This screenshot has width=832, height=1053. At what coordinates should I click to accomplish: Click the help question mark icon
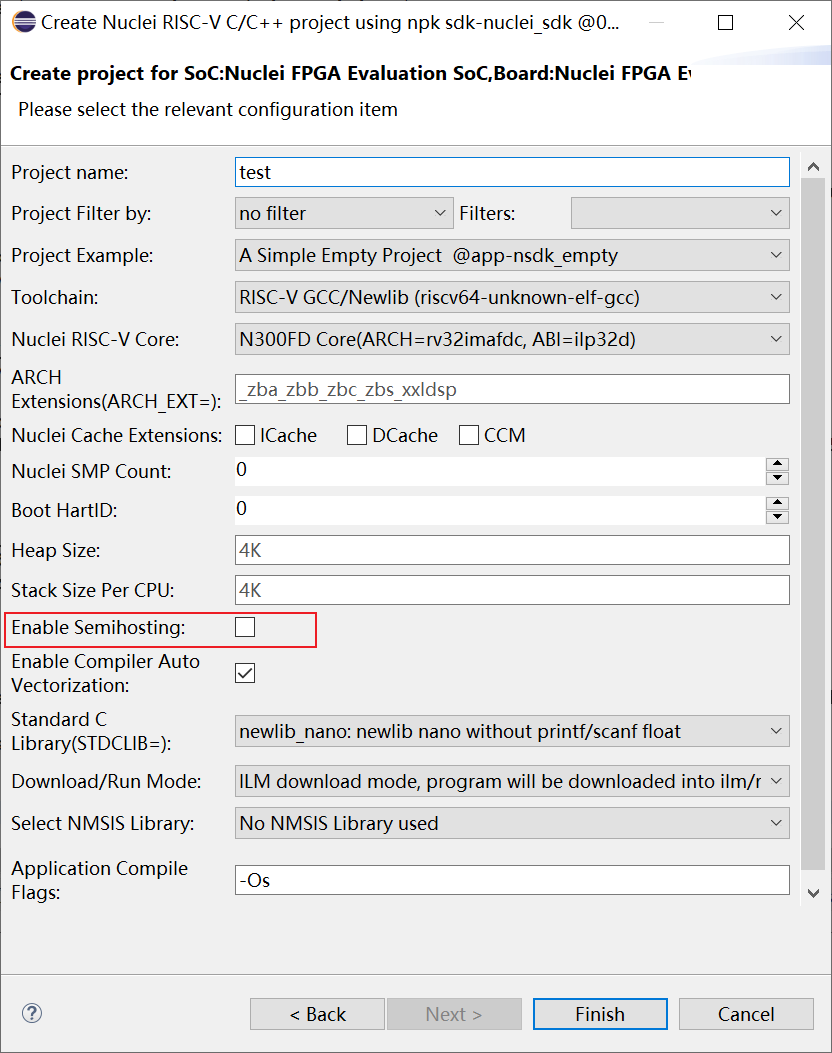32,1013
